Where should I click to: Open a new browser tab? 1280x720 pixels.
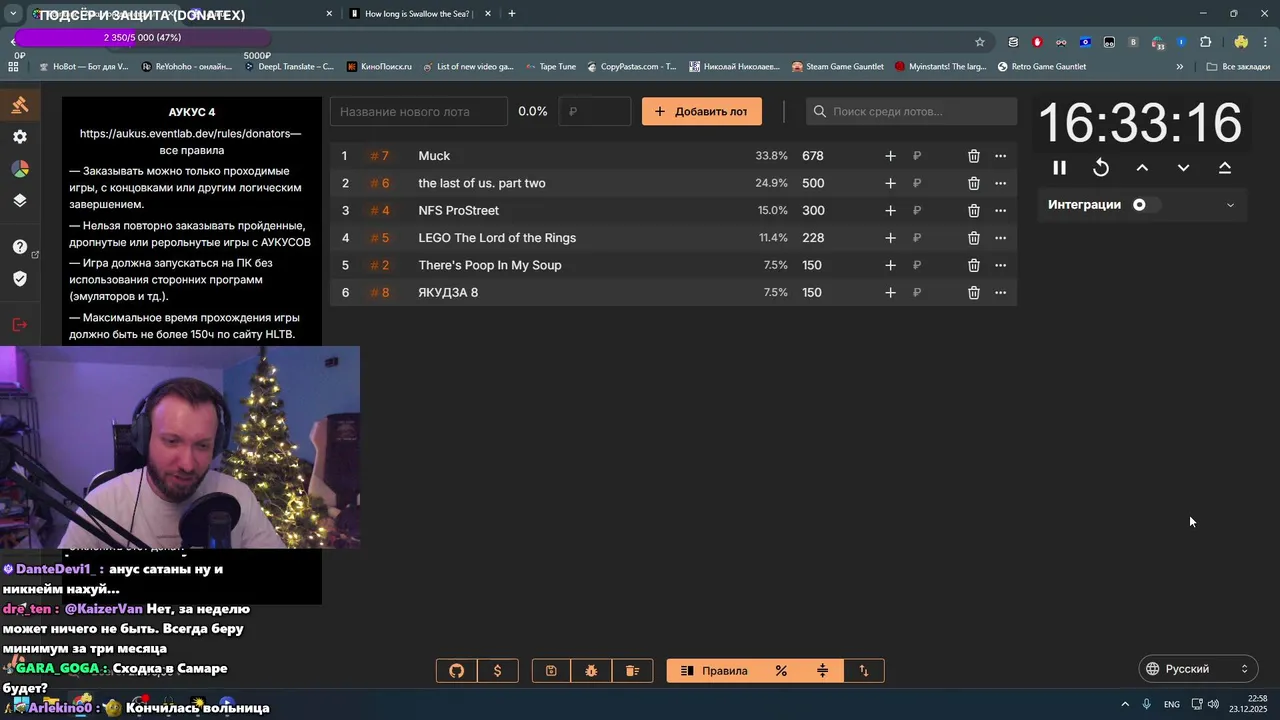512,14
